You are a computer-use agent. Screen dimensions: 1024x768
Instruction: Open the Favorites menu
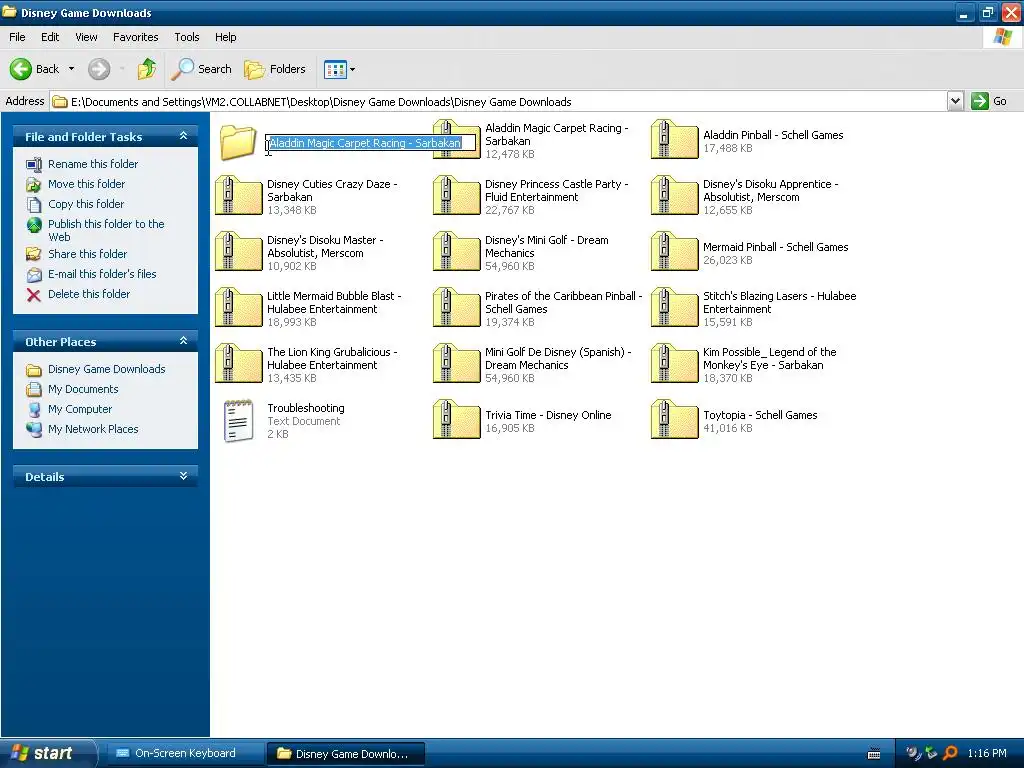[135, 37]
